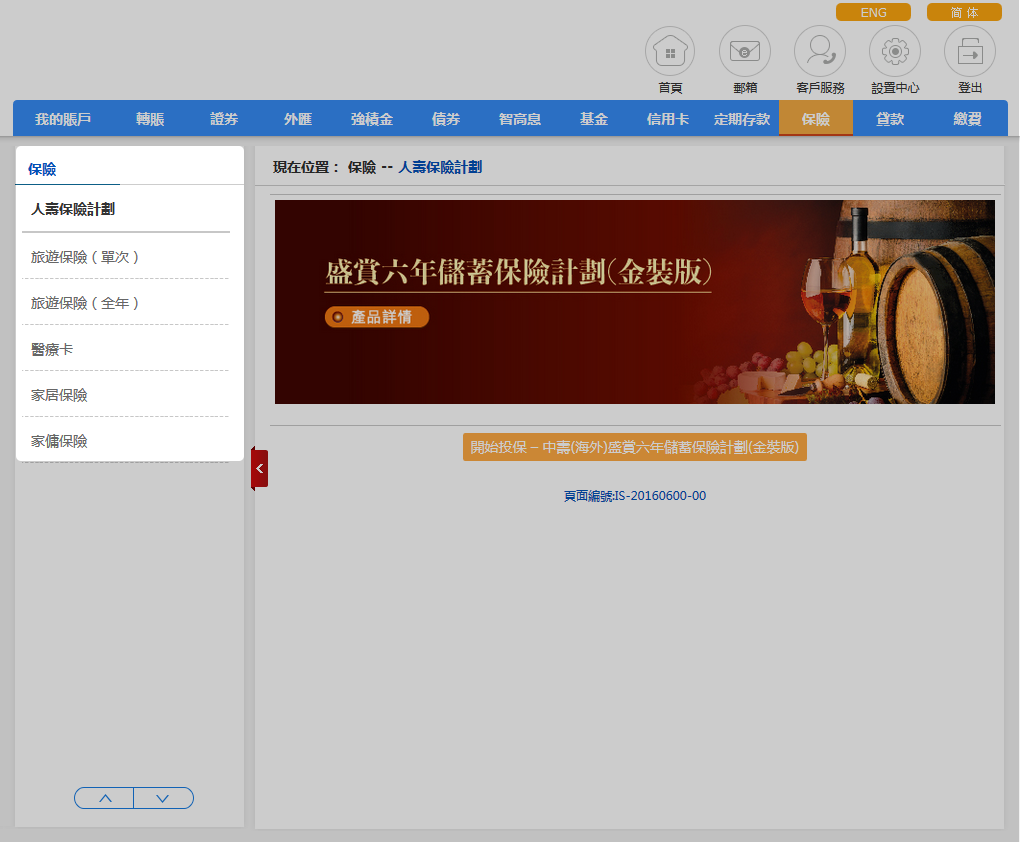Open the 我的賬戶 navigation tab
This screenshot has width=1020, height=842.
coord(63,119)
